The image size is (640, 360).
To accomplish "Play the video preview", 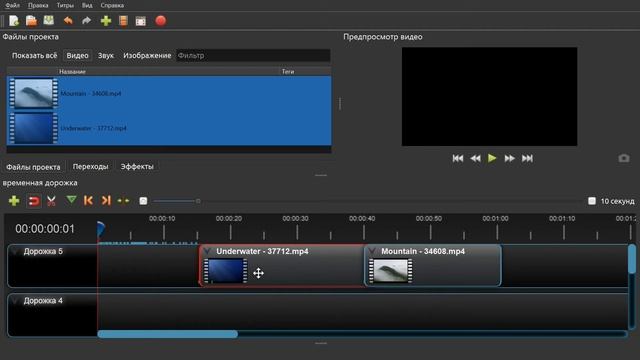I will tap(492, 158).
